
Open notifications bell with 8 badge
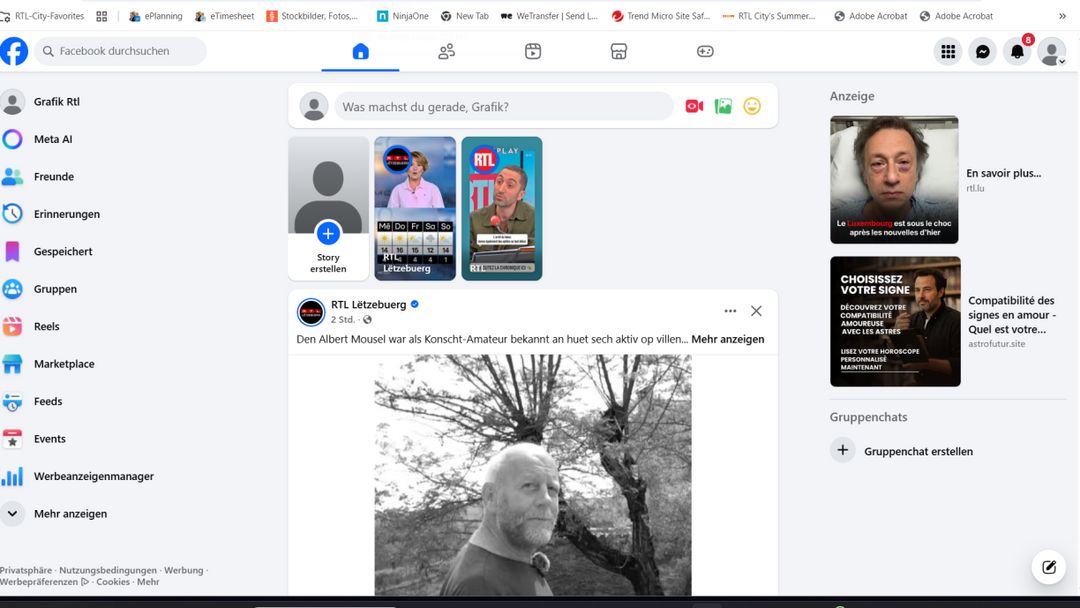(1017, 52)
